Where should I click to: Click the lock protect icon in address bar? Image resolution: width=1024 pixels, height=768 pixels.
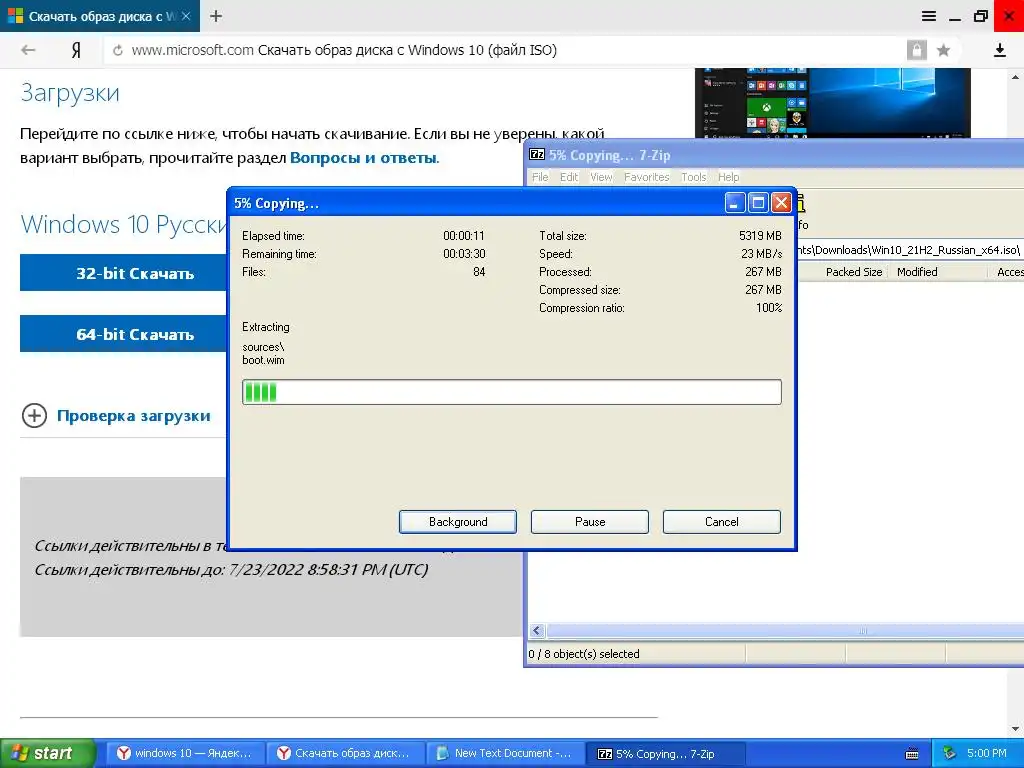[x=916, y=50]
